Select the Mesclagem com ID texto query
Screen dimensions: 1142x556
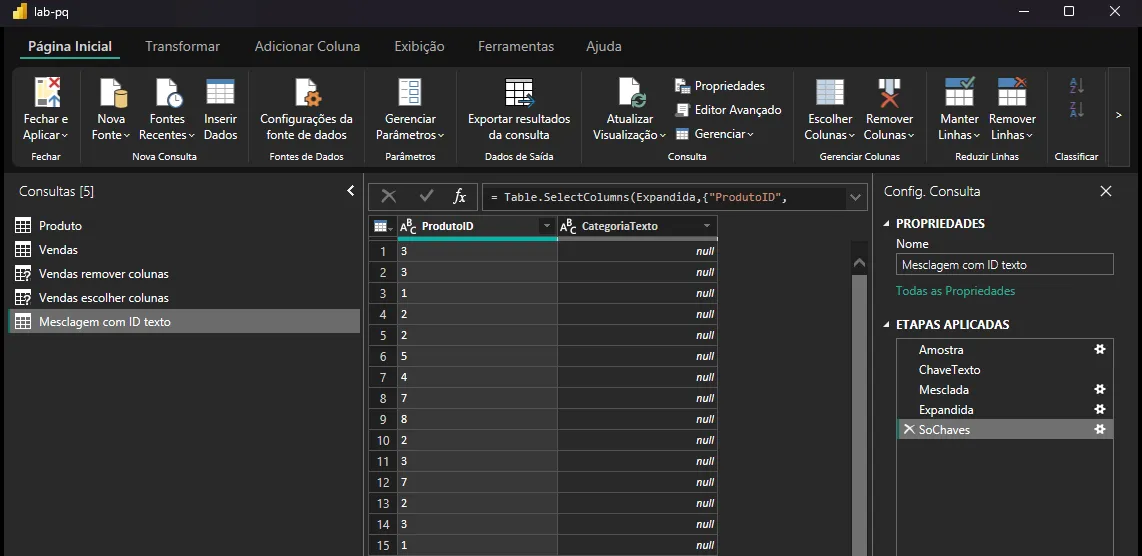click(184, 321)
